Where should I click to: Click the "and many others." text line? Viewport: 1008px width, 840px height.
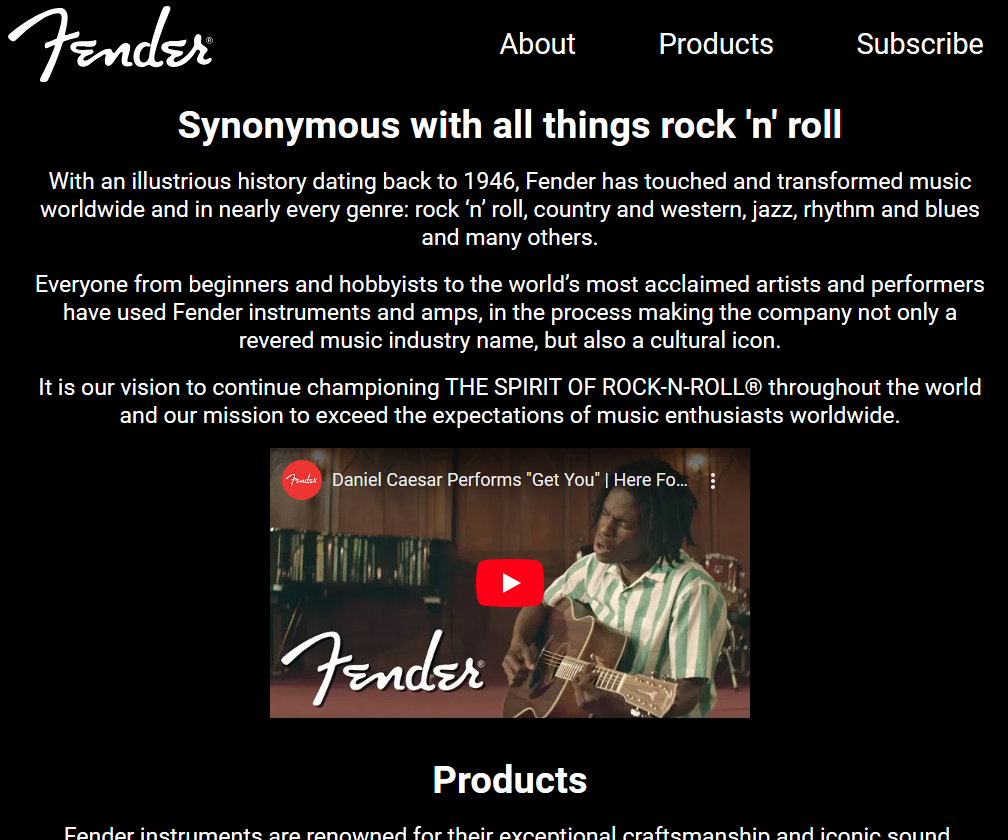[510, 238]
